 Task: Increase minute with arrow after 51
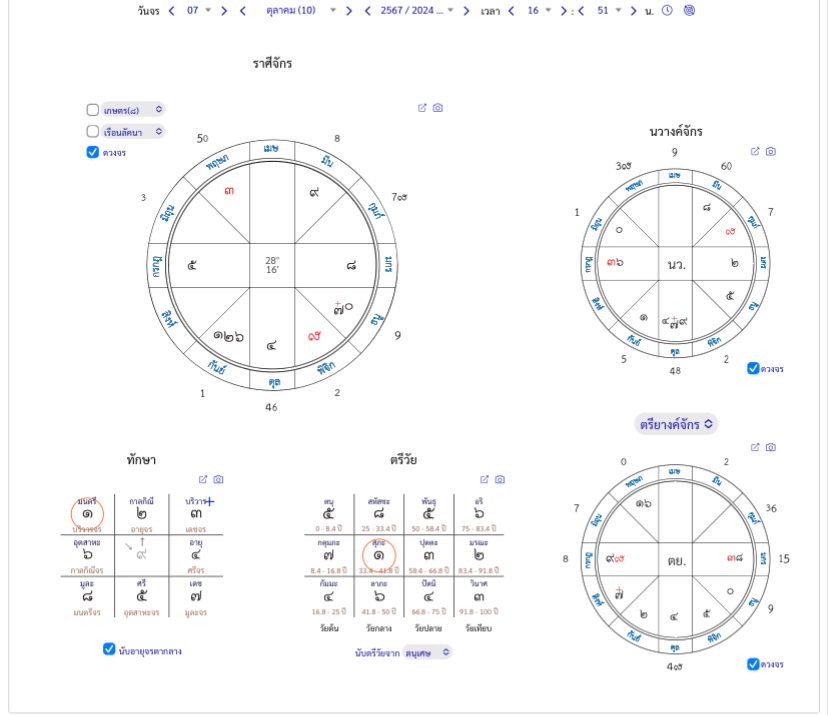(633, 11)
